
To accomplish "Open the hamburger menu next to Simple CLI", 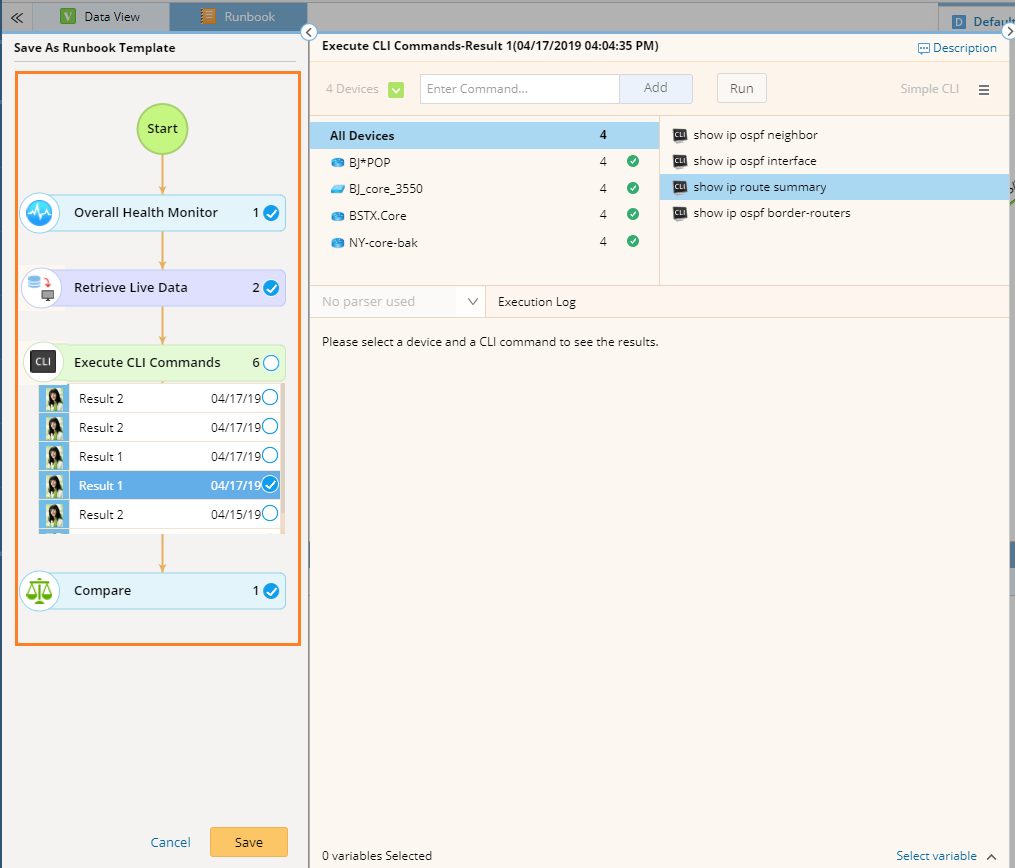I will pos(984,90).
